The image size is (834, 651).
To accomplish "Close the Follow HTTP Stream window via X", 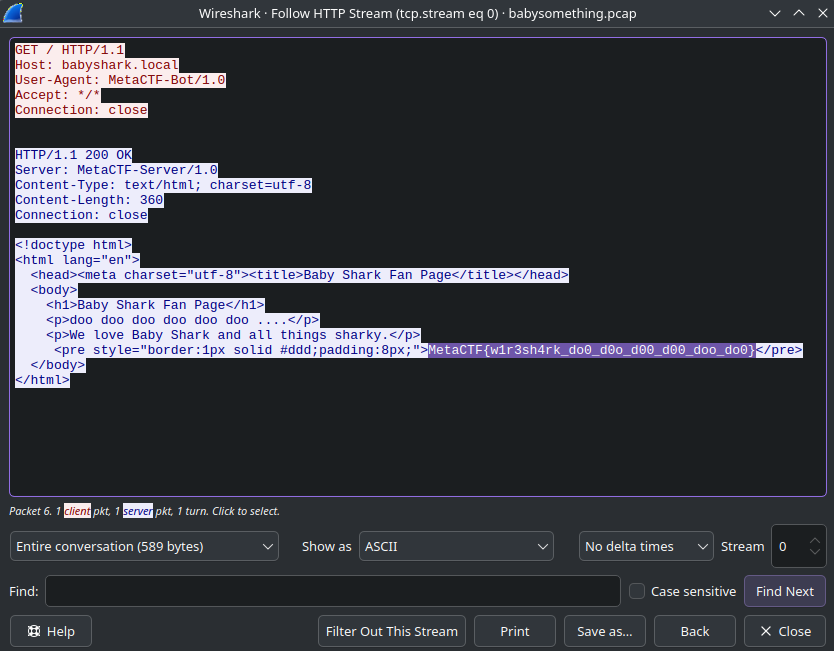I will (823, 13).
